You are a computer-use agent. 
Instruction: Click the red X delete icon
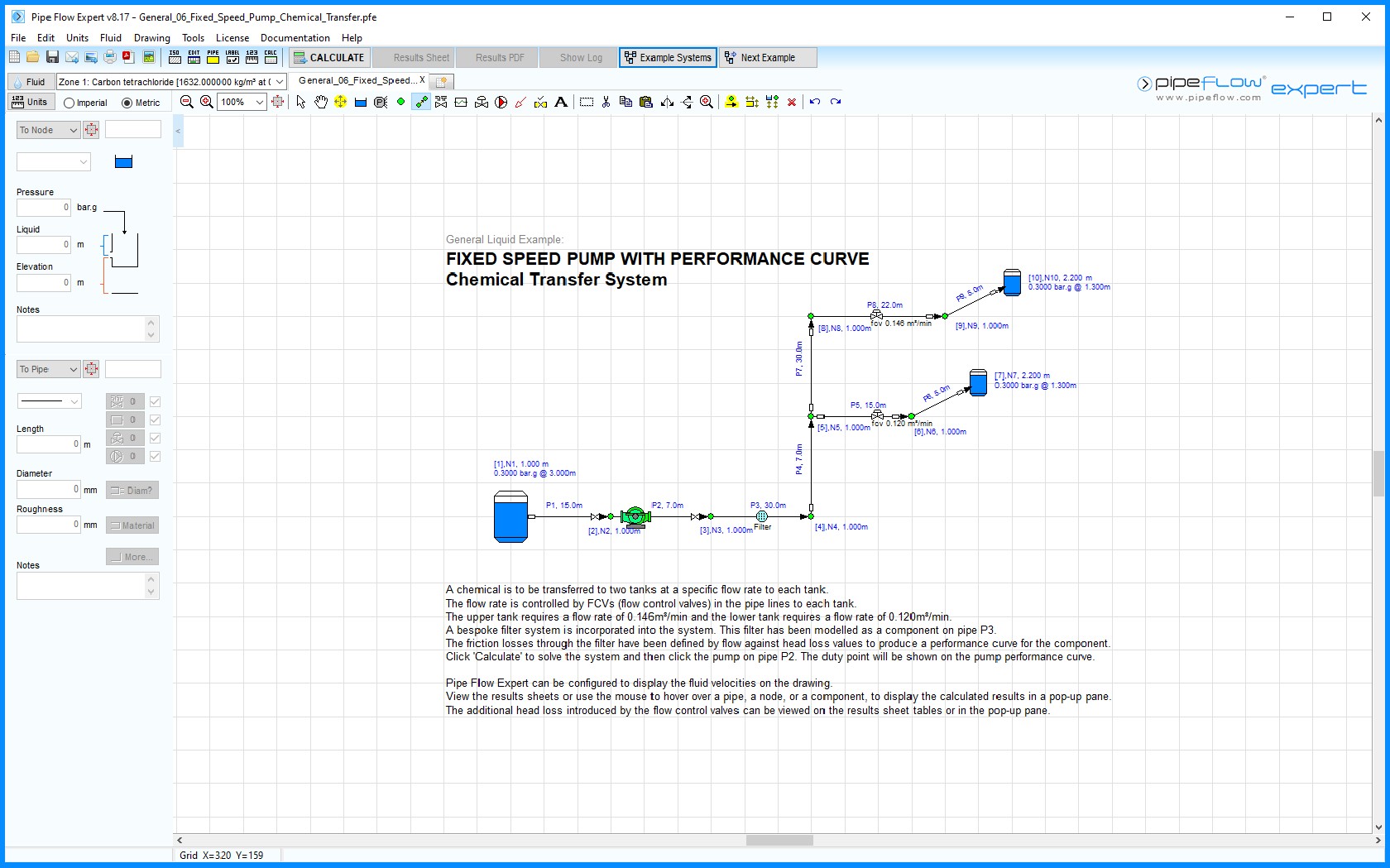click(x=792, y=102)
